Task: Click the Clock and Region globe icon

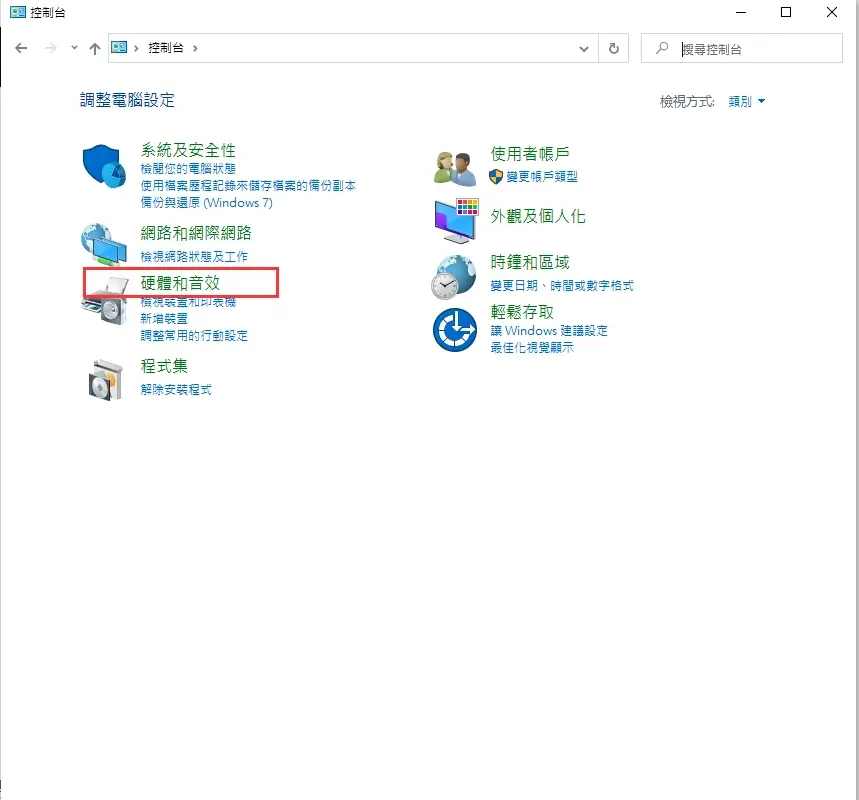Action: pyautogui.click(x=454, y=277)
